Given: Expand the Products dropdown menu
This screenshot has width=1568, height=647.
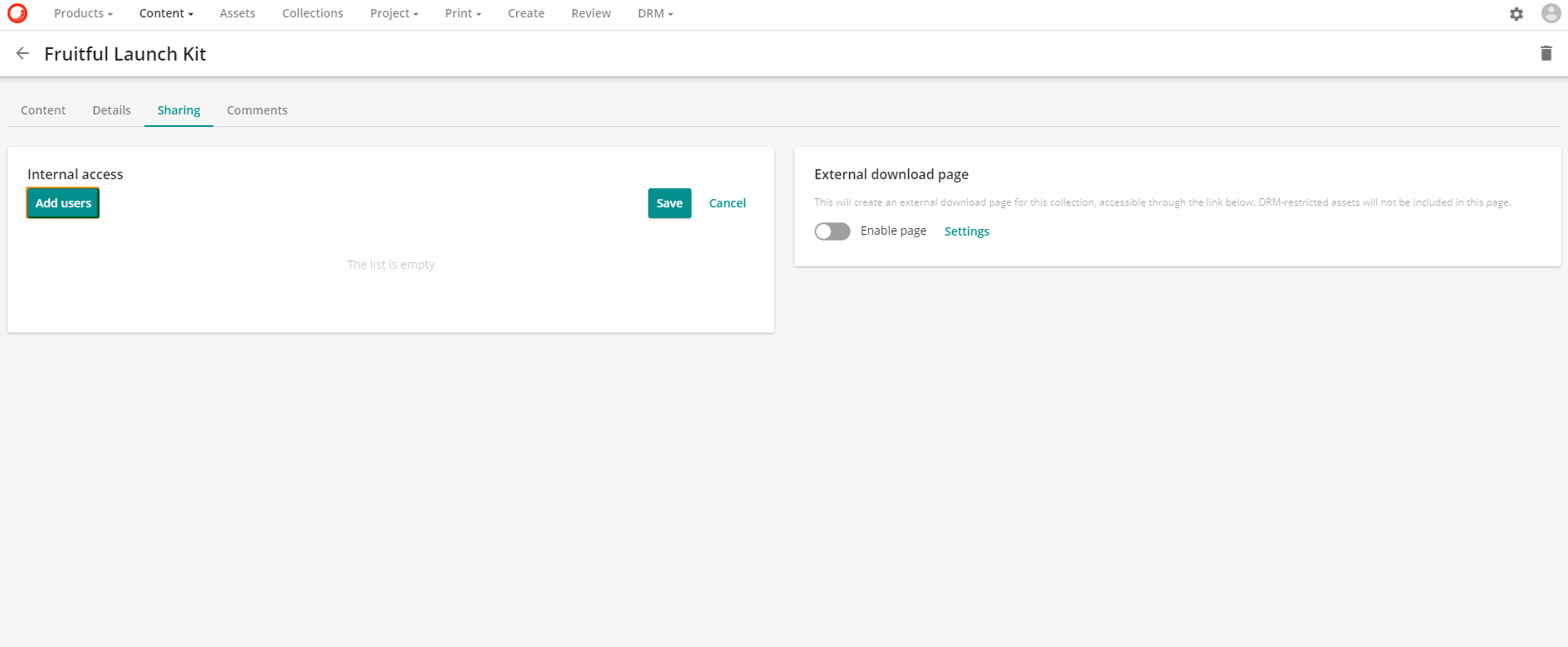Looking at the screenshot, I should (x=83, y=13).
